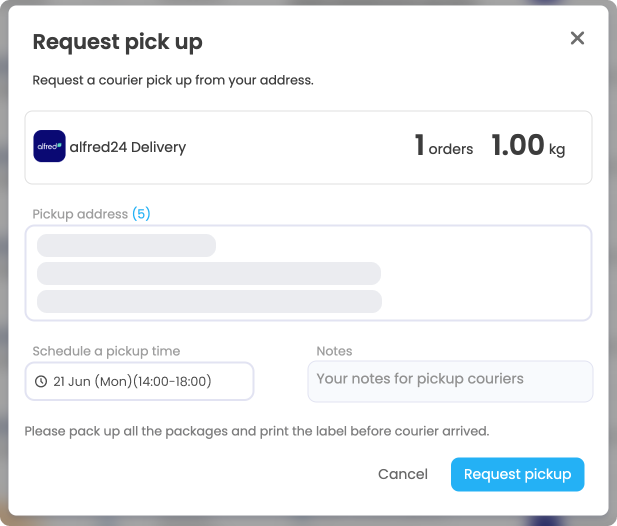The height and width of the screenshot is (526, 617).
Task: Click the 1 orders count
Action: (x=444, y=147)
